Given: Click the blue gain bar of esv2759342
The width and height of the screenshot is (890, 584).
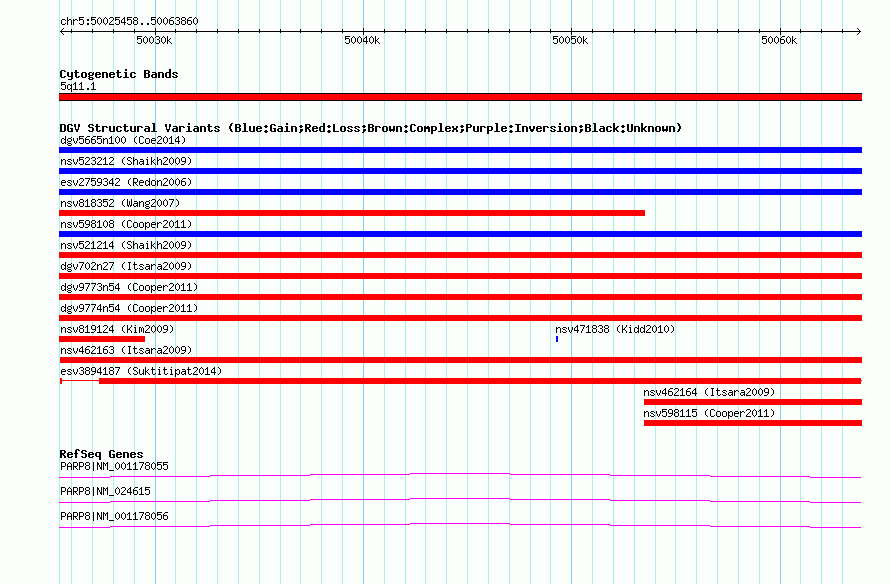Looking at the screenshot, I should tap(460, 192).
